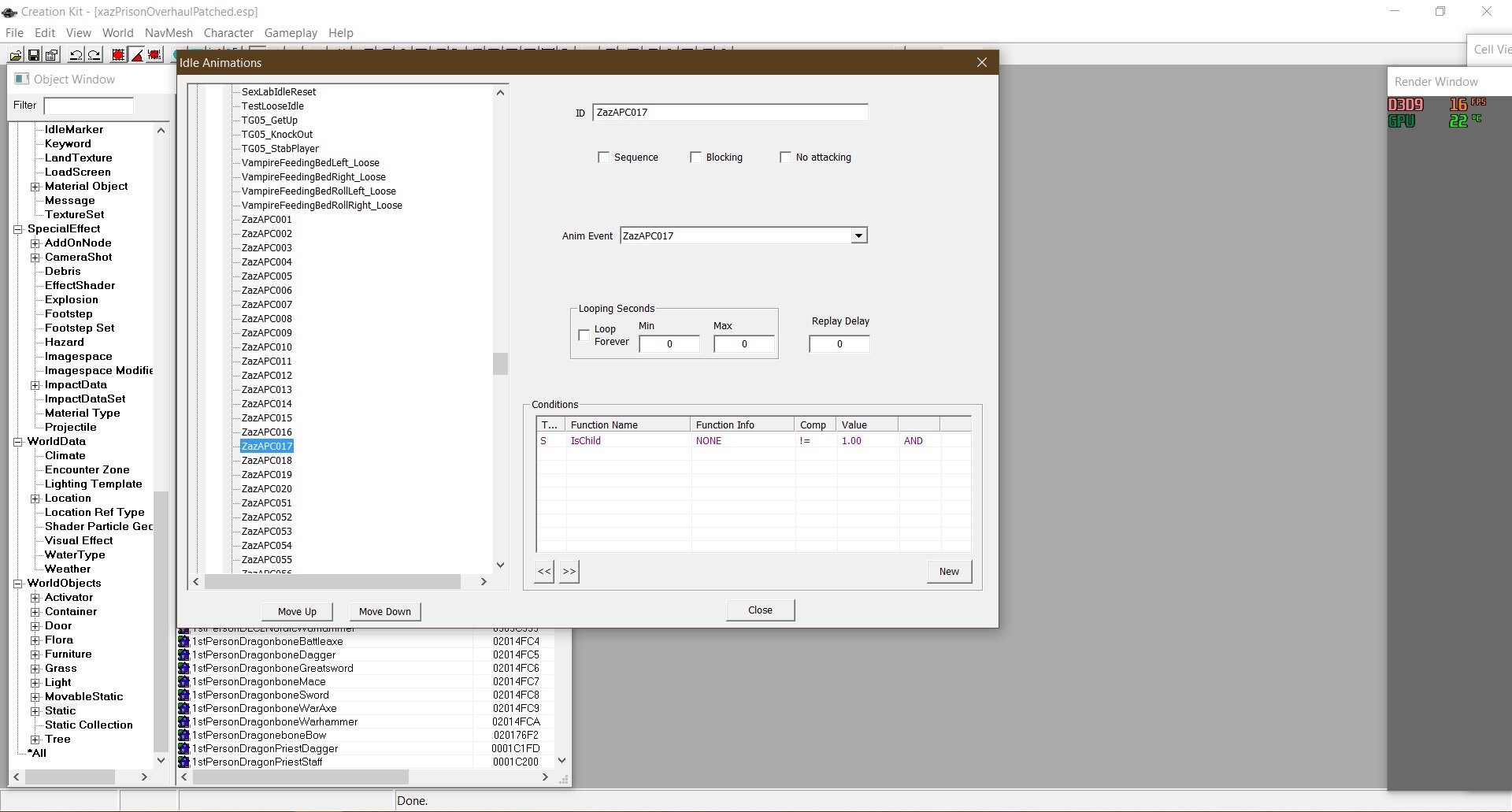Select the 1stPersonDragonboneWarAxe row icon
The width and height of the screenshot is (1512, 812).
coord(183,708)
